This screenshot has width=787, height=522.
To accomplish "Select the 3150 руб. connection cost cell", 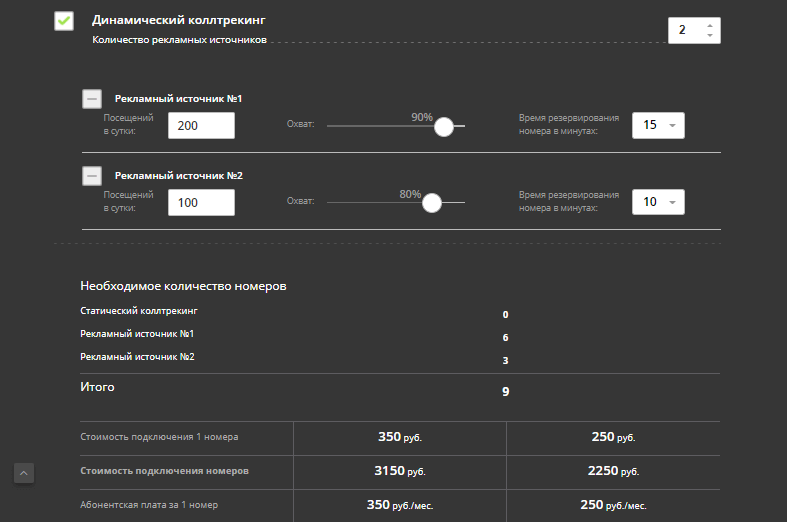I will click(400, 471).
